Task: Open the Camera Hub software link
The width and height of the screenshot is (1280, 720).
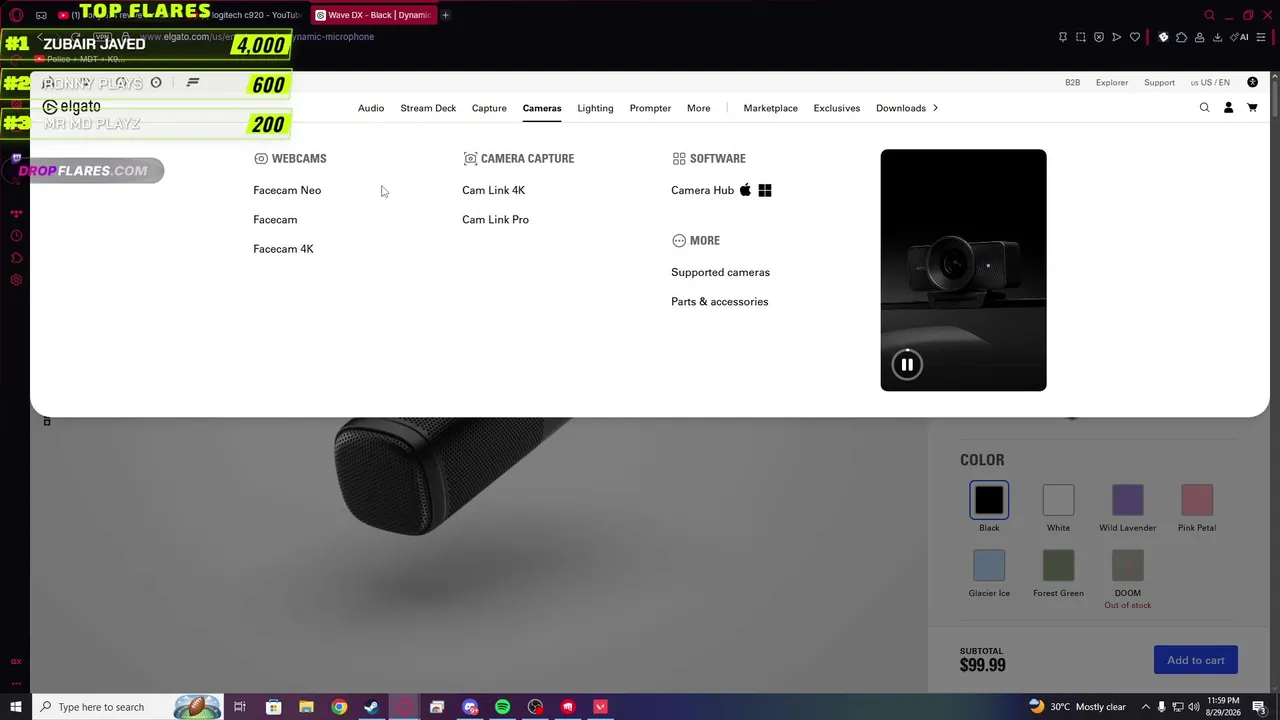Action: click(702, 190)
